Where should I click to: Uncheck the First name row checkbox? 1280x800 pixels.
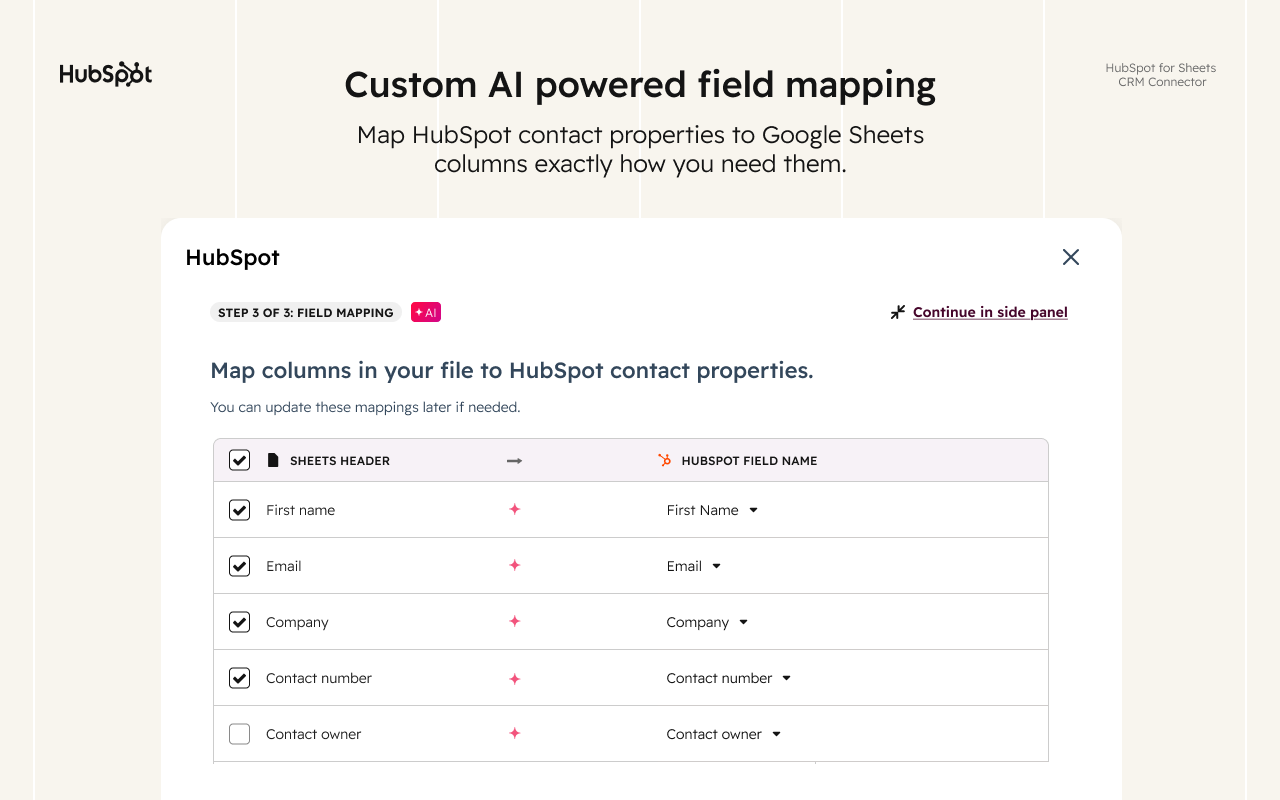coord(239,509)
